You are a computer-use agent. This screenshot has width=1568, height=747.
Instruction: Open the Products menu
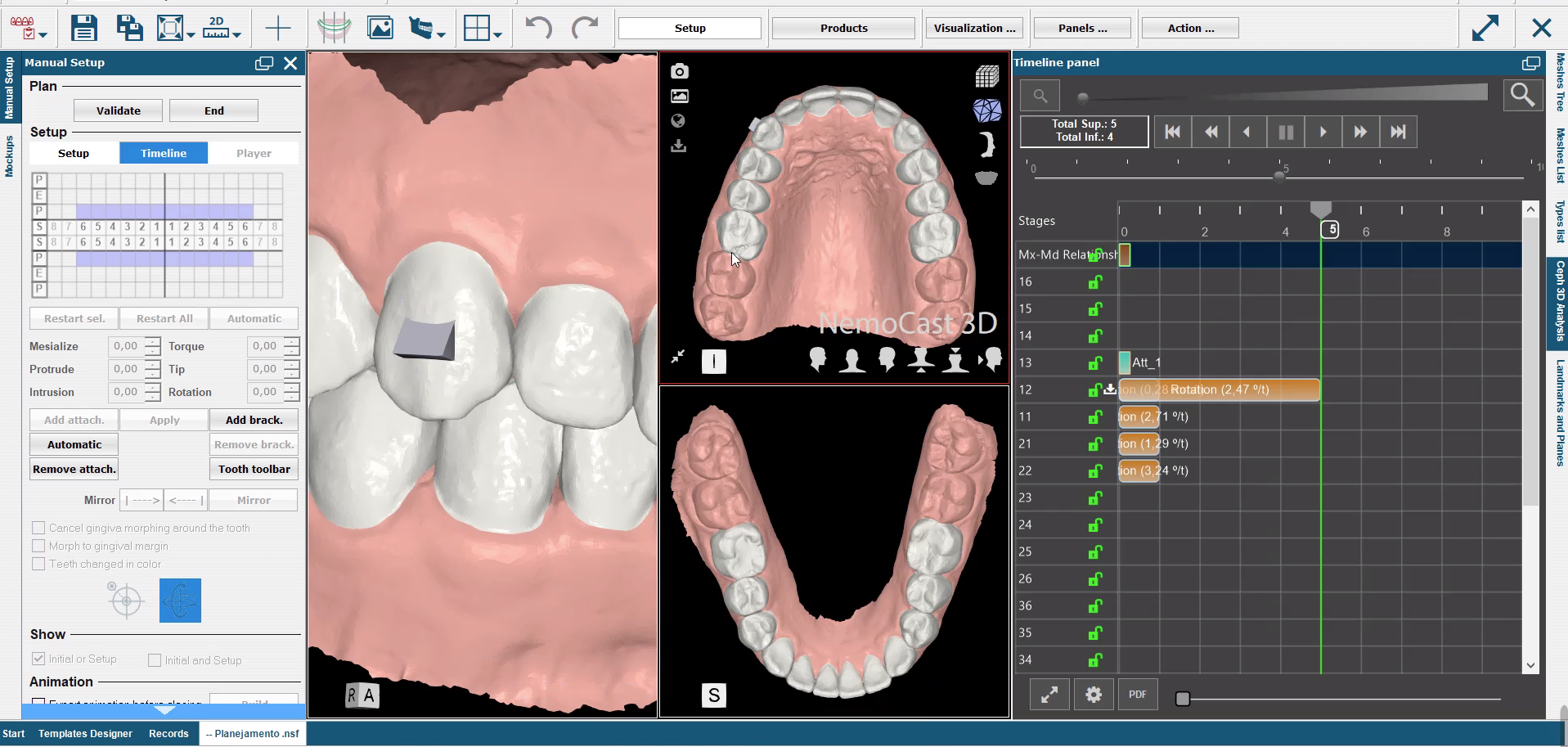[843, 28]
